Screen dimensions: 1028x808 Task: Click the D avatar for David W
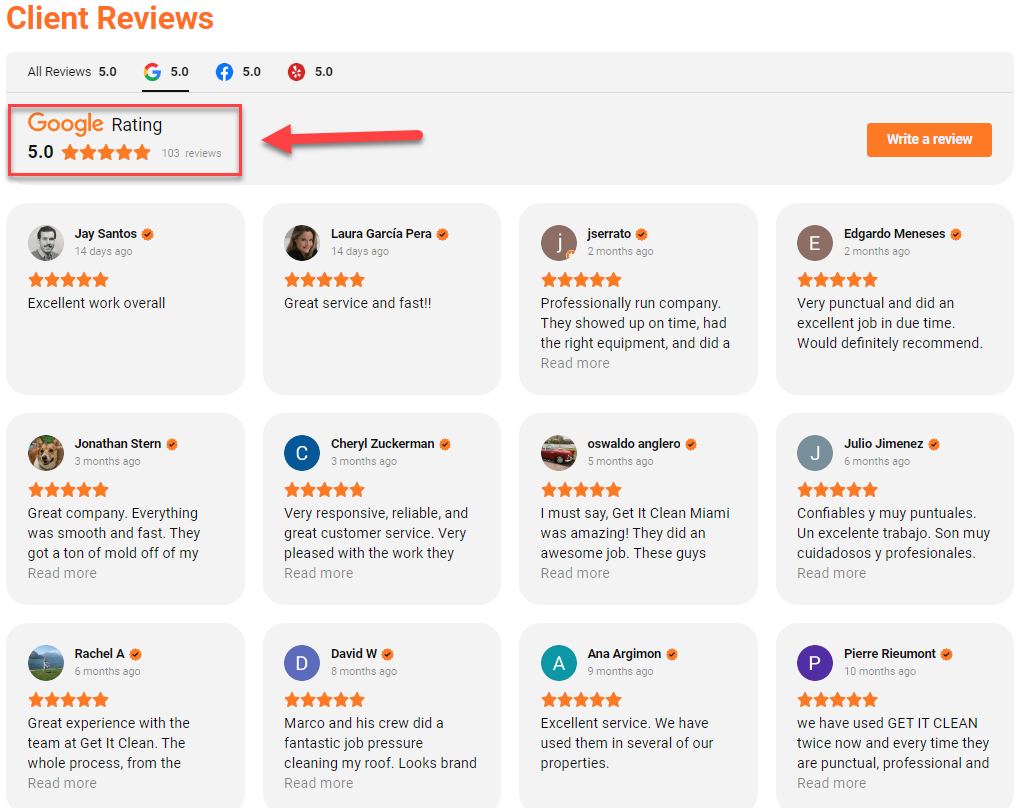(302, 662)
